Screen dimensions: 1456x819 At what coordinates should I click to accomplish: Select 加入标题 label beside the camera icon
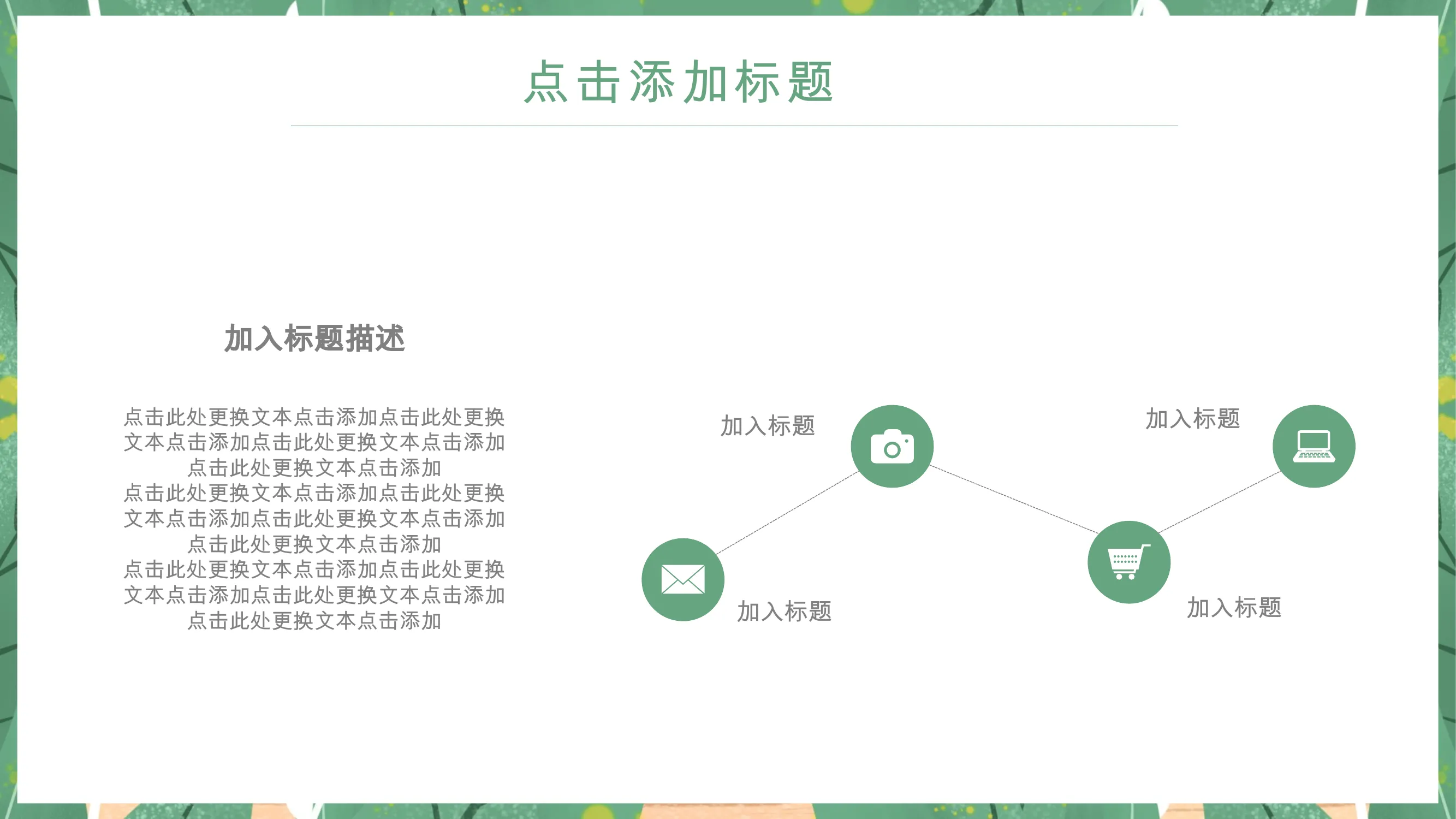(768, 426)
